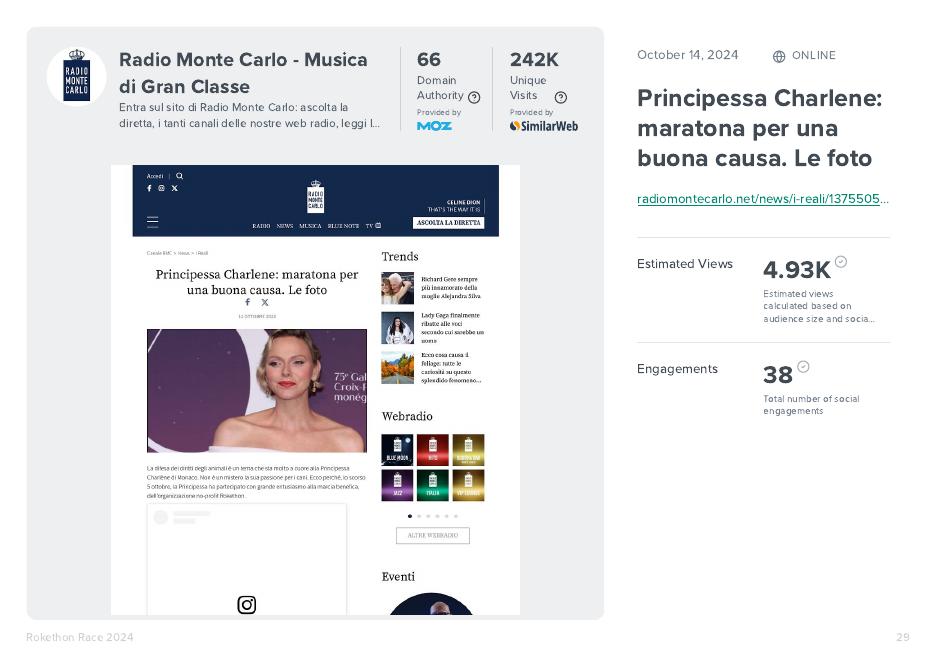The image size is (937, 663).
Task: Click the MOZ provider logo
Action: pyautogui.click(x=434, y=126)
